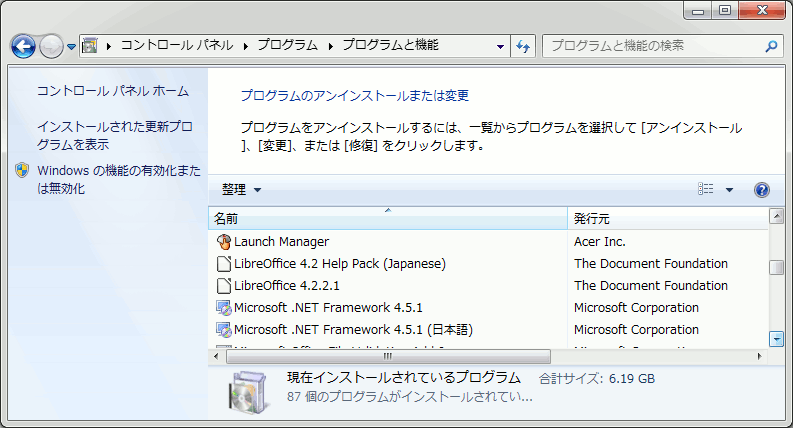793x428 pixels.
Task: Open the help question mark icon
Action: tap(761, 190)
